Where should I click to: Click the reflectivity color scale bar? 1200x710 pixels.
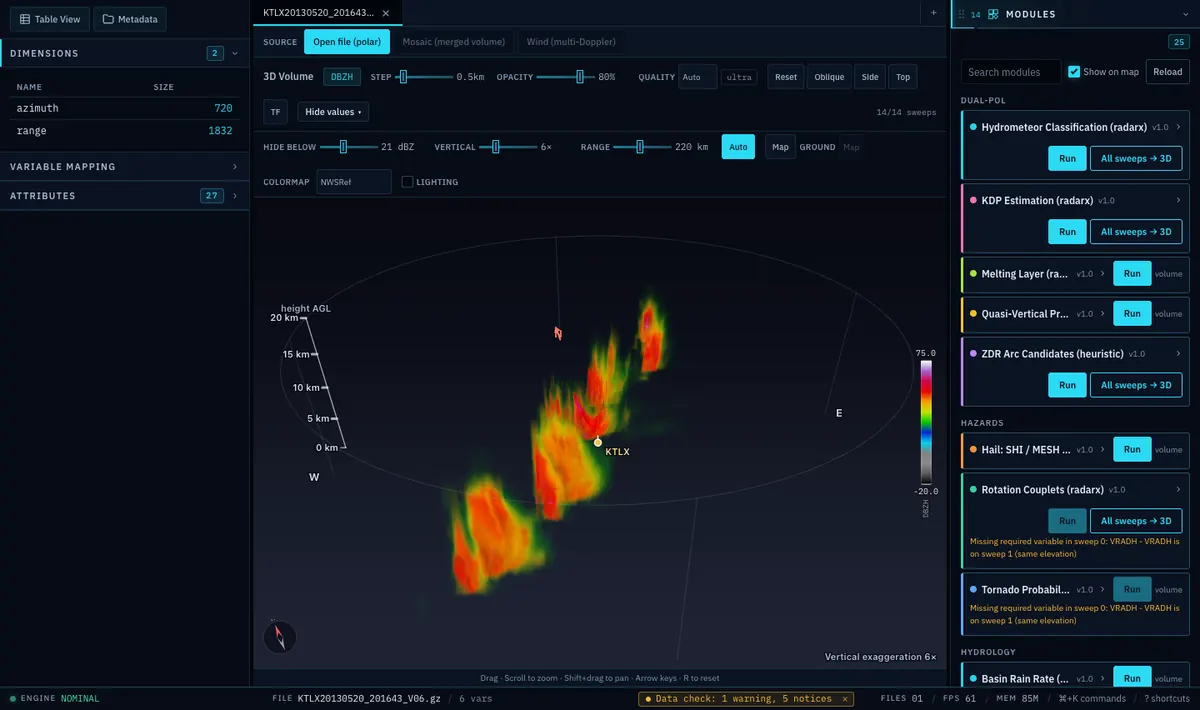pos(927,422)
